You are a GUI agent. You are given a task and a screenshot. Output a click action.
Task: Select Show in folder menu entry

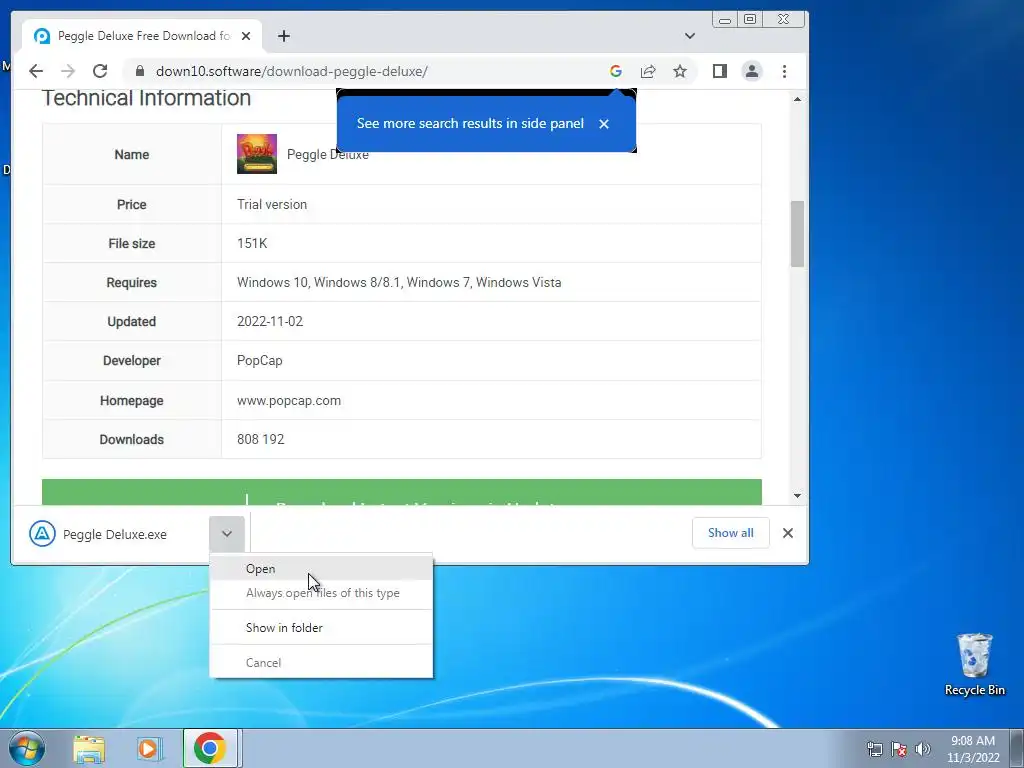click(x=321, y=628)
